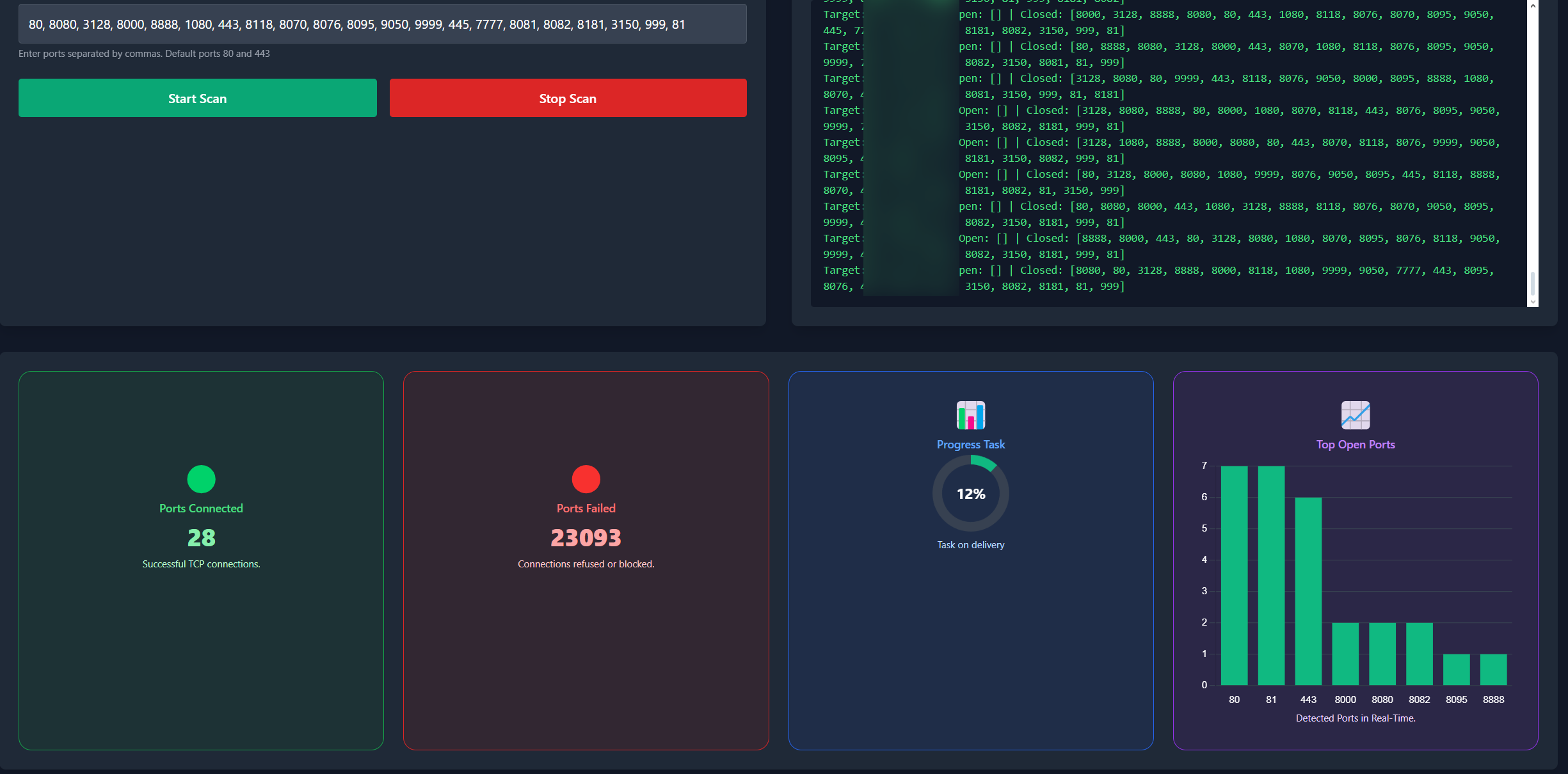Click the red Ports Failed circle icon
Screen dimensions: 1568x774
(586, 479)
